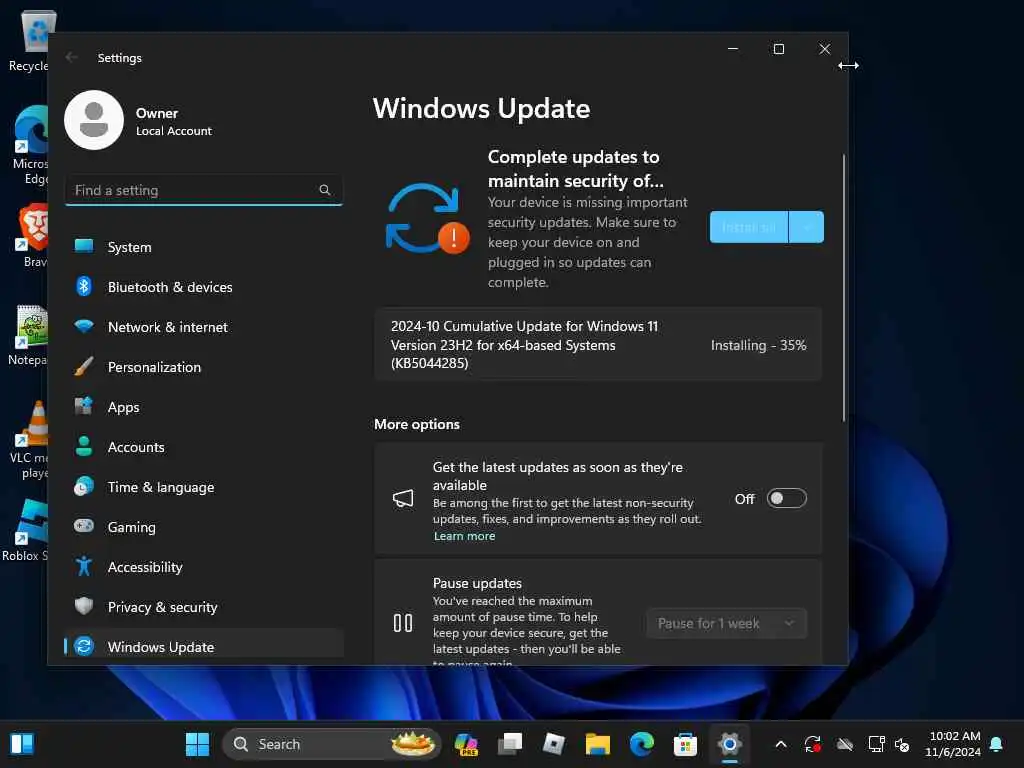Select the Brave desktop shortcut
Viewport: 1024px width, 768px height.
pos(33,236)
